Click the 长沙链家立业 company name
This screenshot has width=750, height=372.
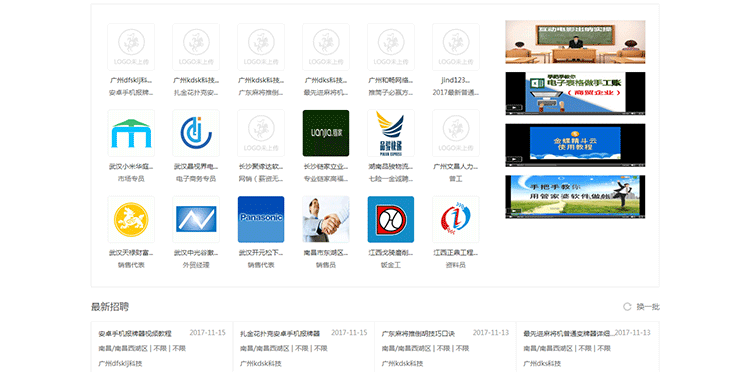point(326,167)
